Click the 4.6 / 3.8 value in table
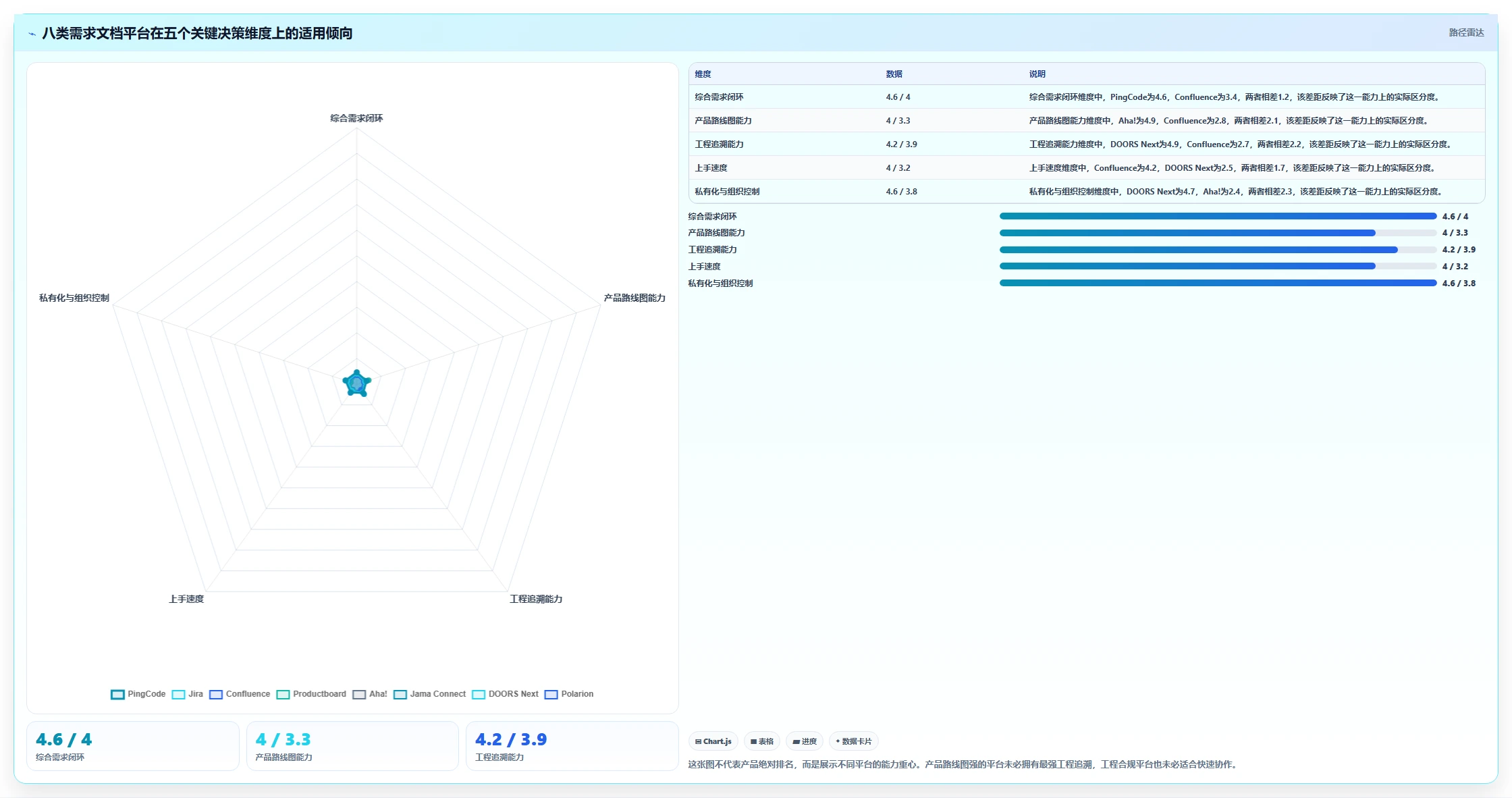The width and height of the screenshot is (1512, 798). point(901,192)
